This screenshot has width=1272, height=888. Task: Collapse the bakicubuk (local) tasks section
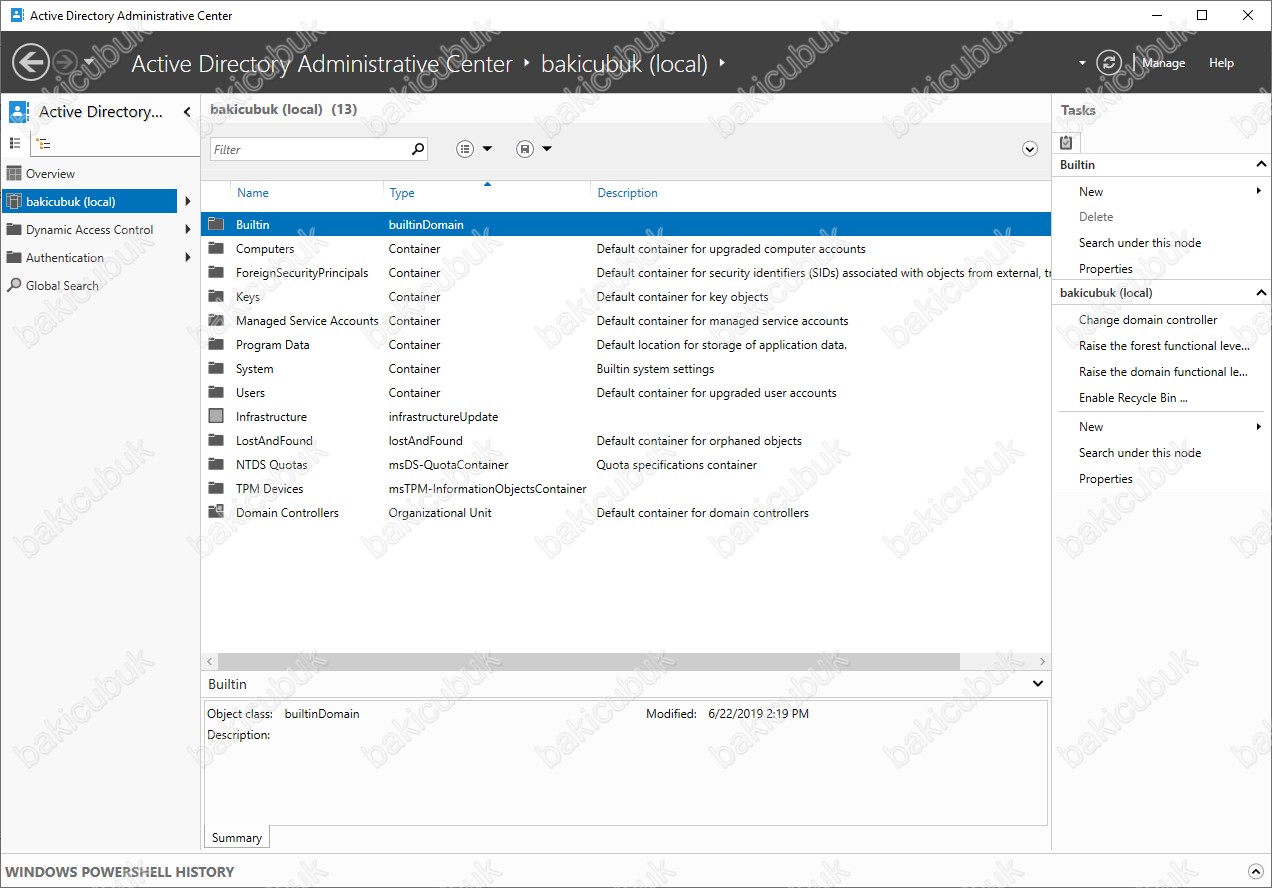coord(1261,293)
